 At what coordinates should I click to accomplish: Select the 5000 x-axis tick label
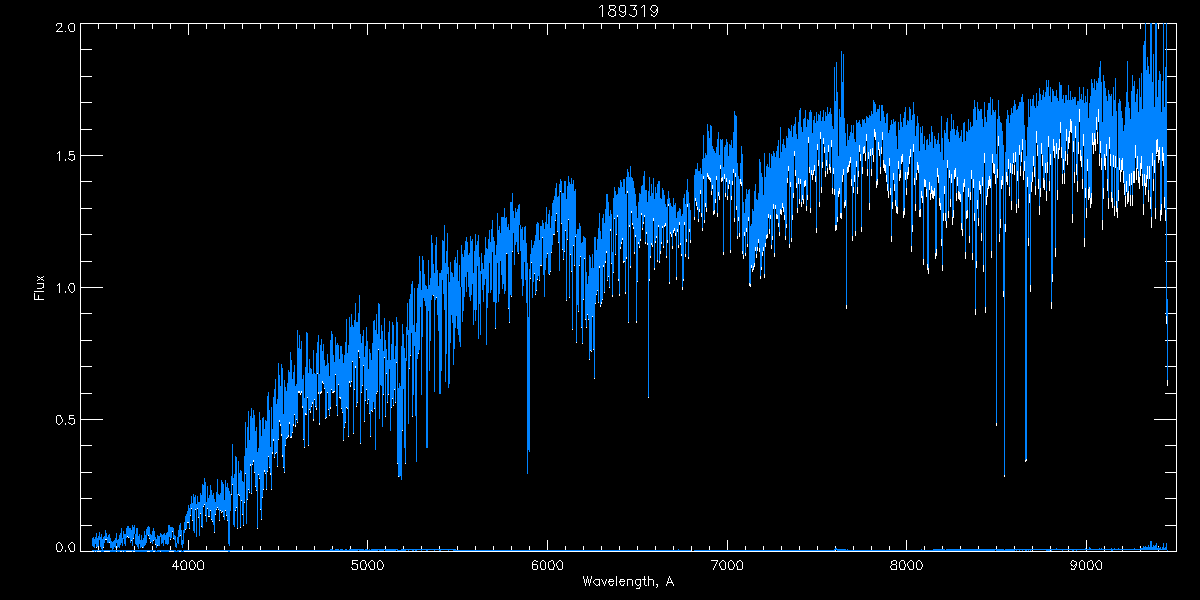click(x=368, y=564)
